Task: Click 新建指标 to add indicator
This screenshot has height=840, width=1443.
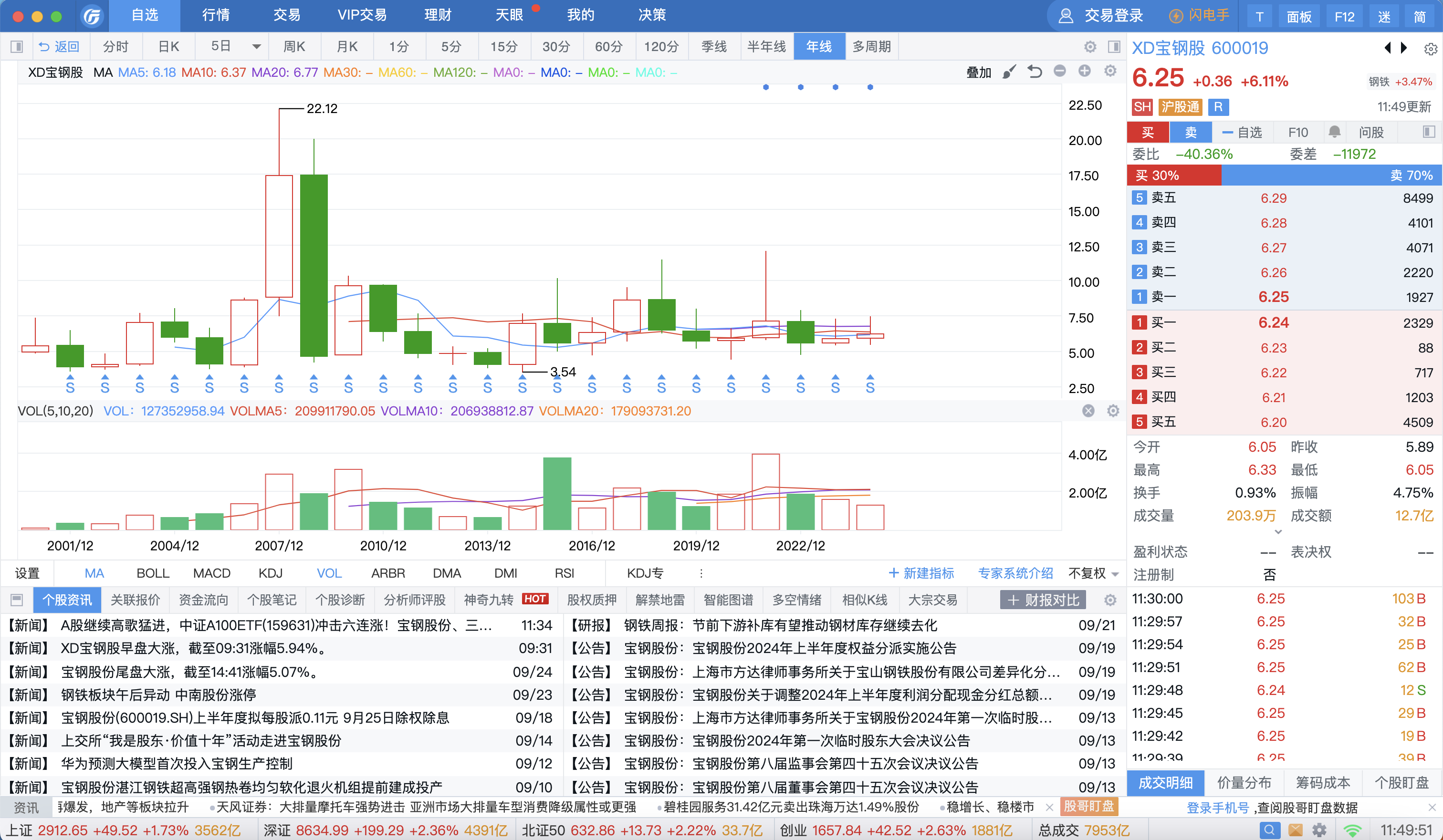Action: coord(921,573)
